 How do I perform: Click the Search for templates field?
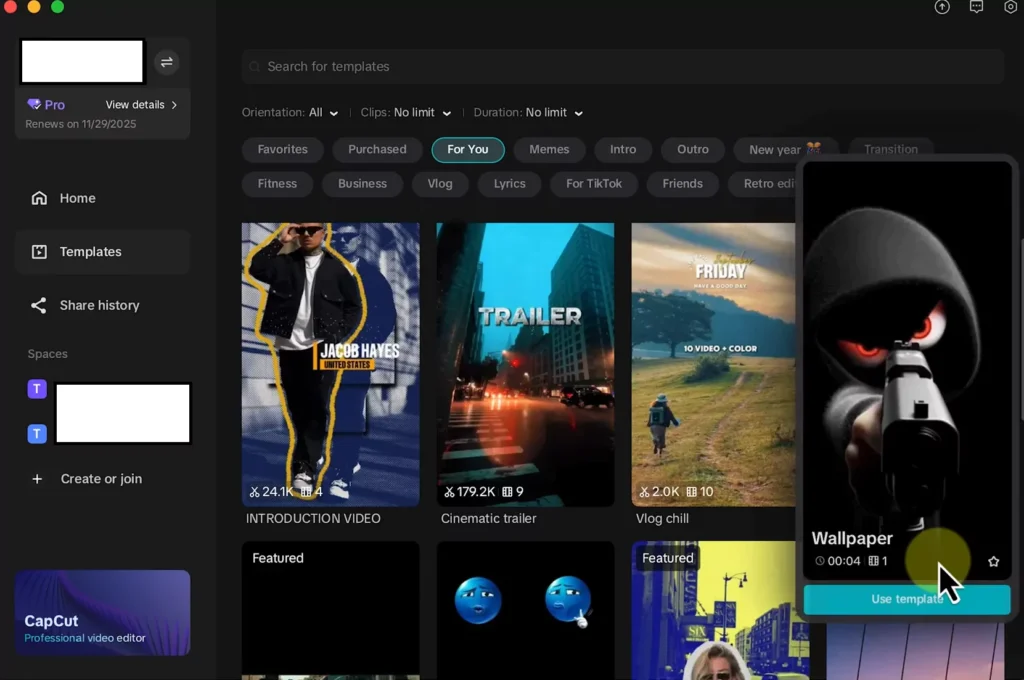pyautogui.click(x=622, y=67)
